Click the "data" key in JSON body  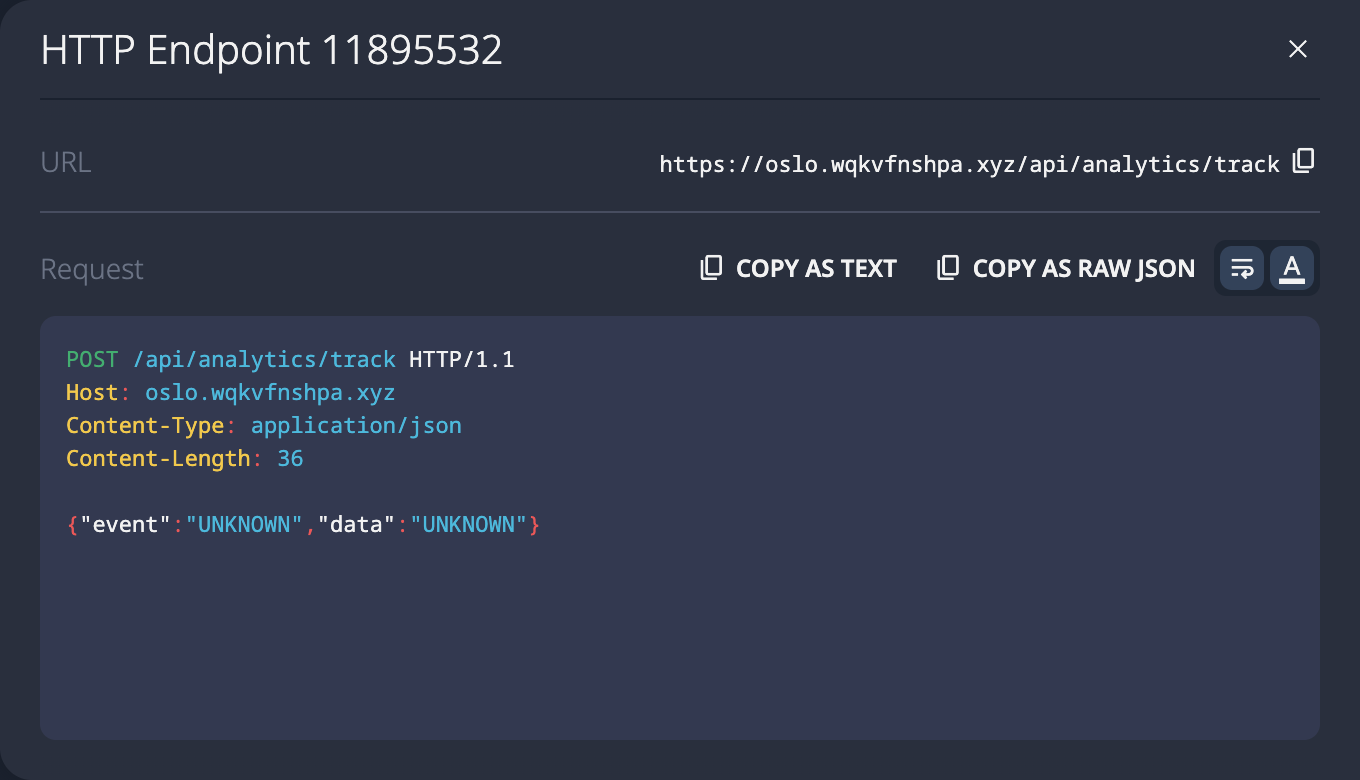(x=357, y=525)
